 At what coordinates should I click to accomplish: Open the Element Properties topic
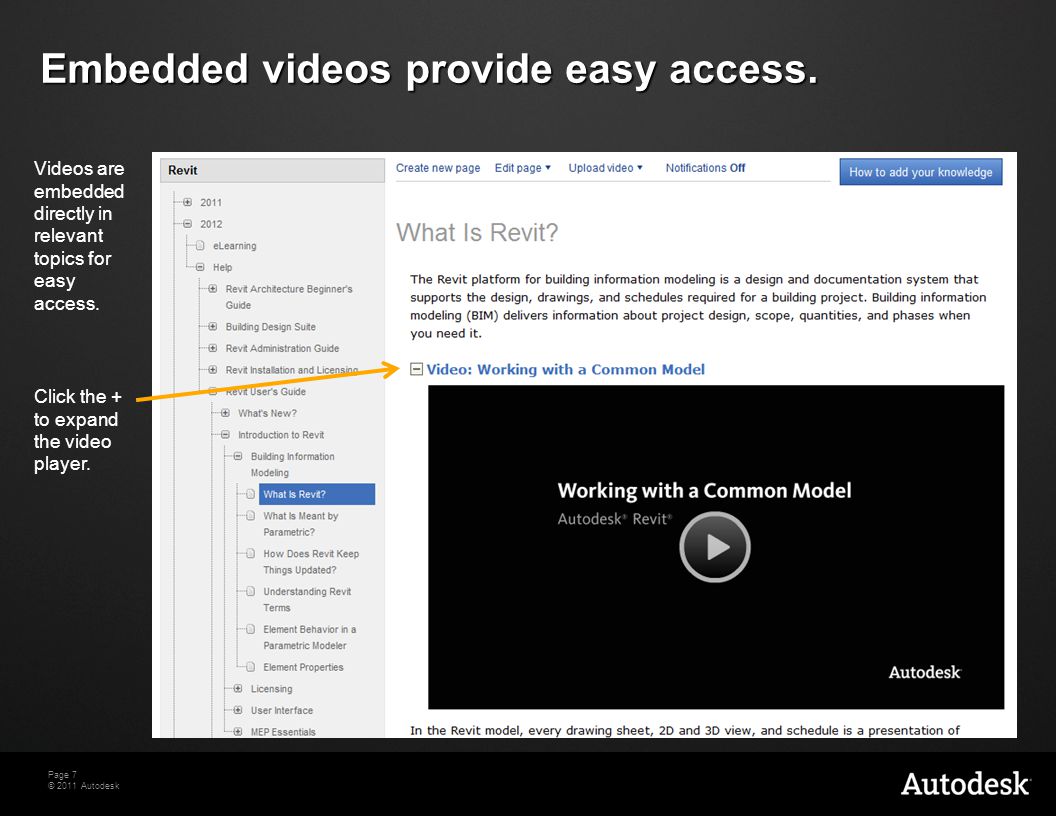tap(303, 667)
